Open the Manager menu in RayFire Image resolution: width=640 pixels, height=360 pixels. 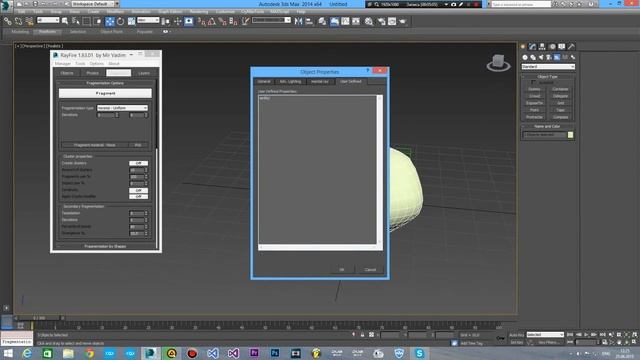[x=62, y=64]
